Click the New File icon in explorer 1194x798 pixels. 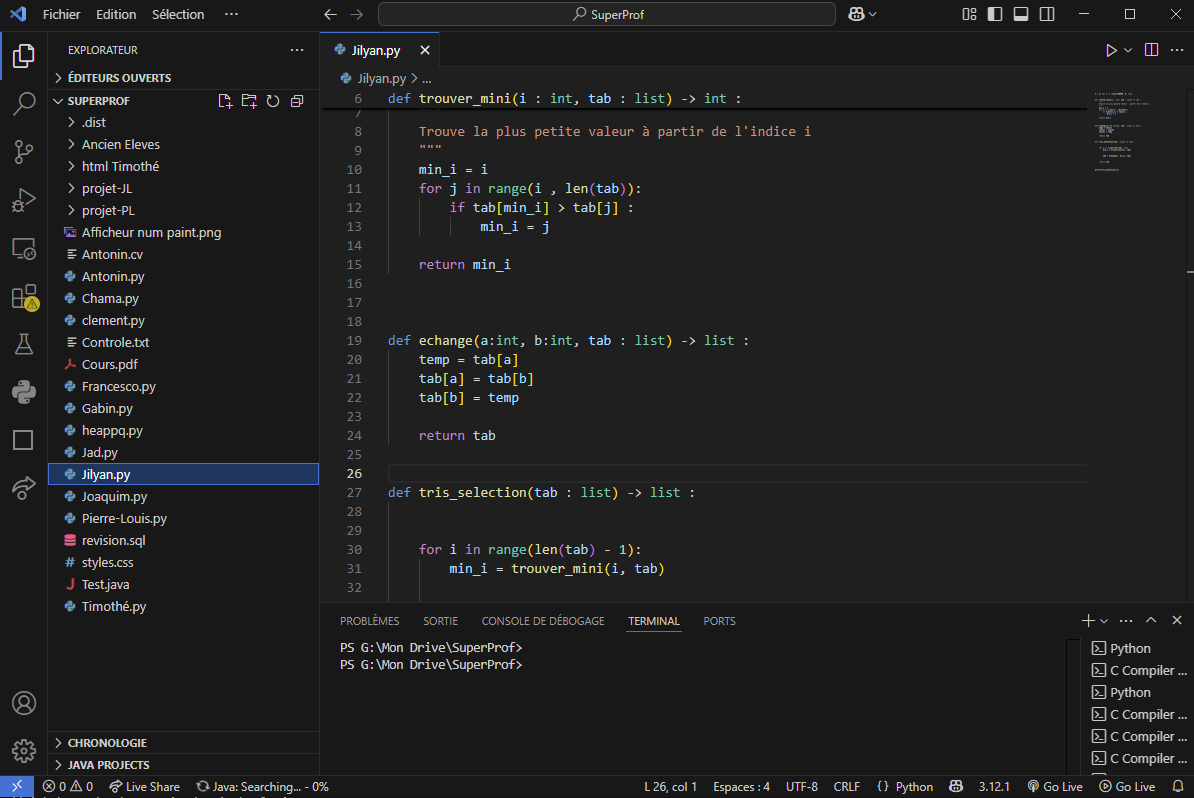click(225, 101)
